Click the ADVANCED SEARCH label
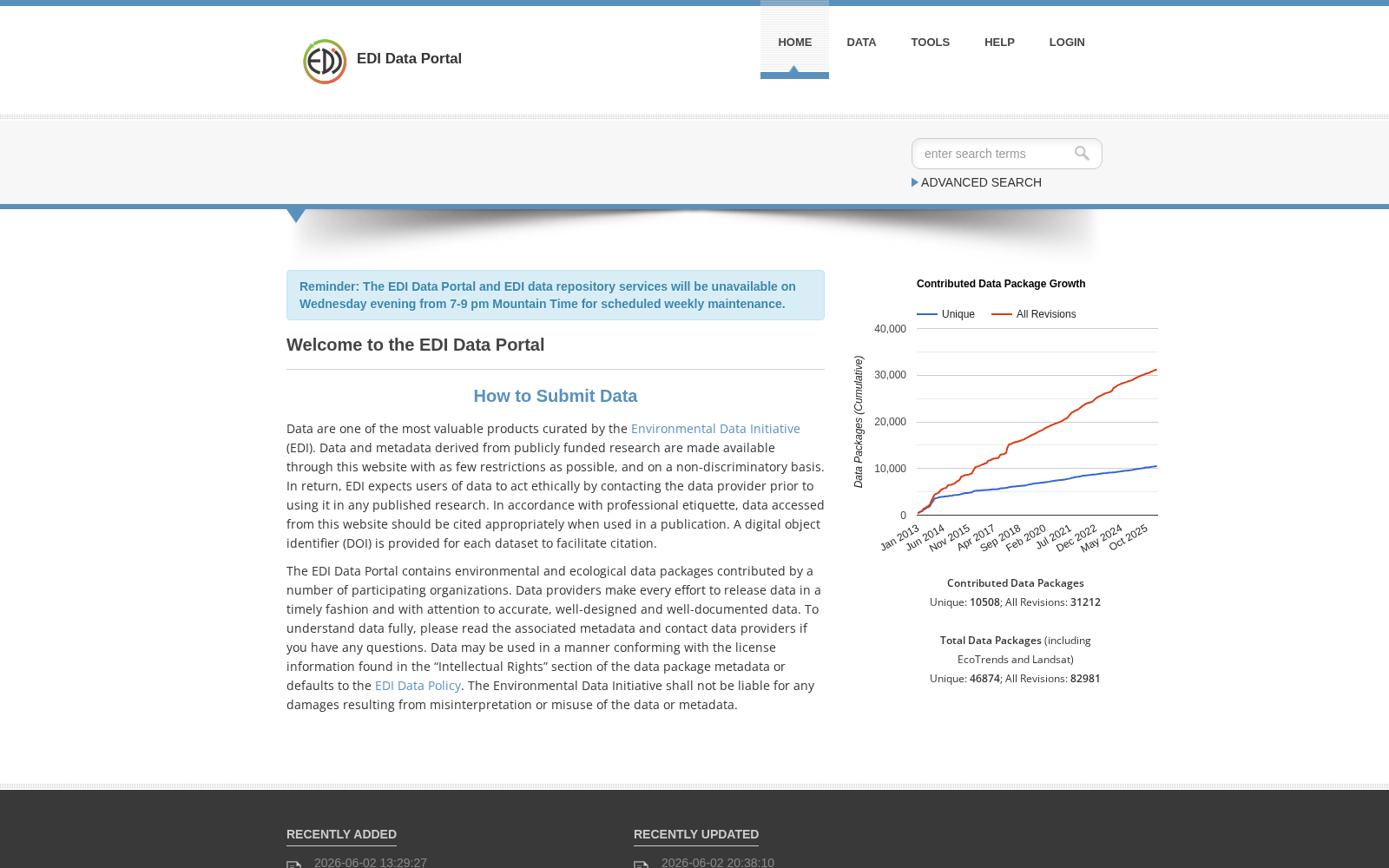The width and height of the screenshot is (1389, 868). tap(981, 182)
